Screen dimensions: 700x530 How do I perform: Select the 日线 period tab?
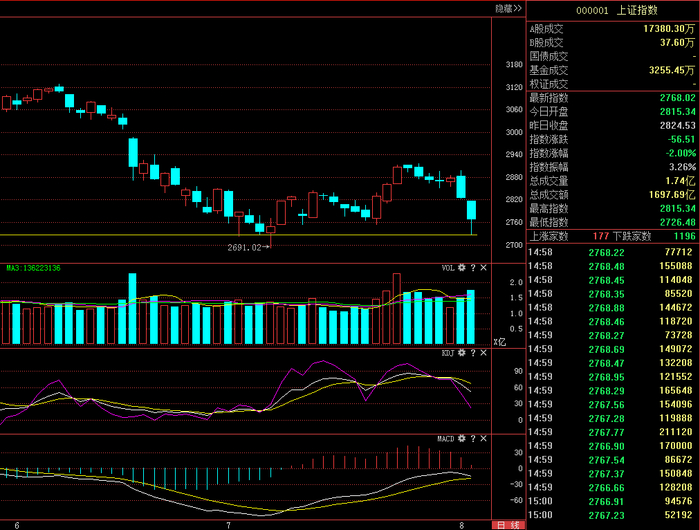point(508,525)
